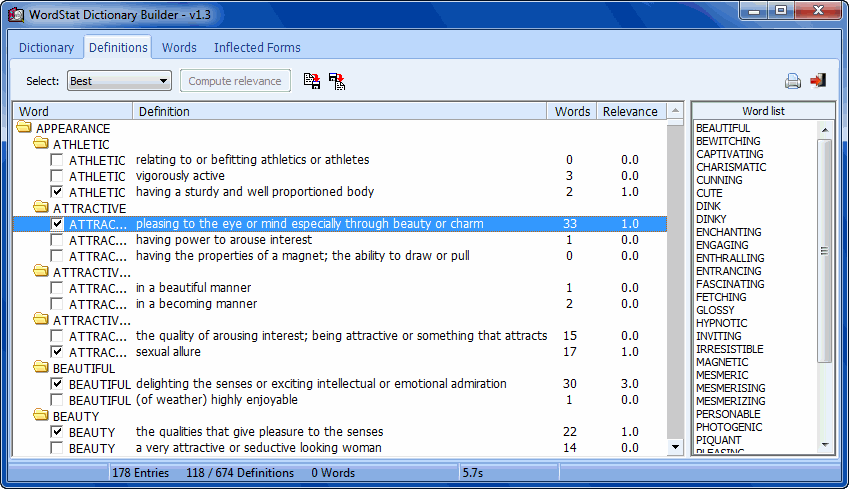Click the red exit door icon
Viewport: 849px width, 489px height.
click(818, 81)
